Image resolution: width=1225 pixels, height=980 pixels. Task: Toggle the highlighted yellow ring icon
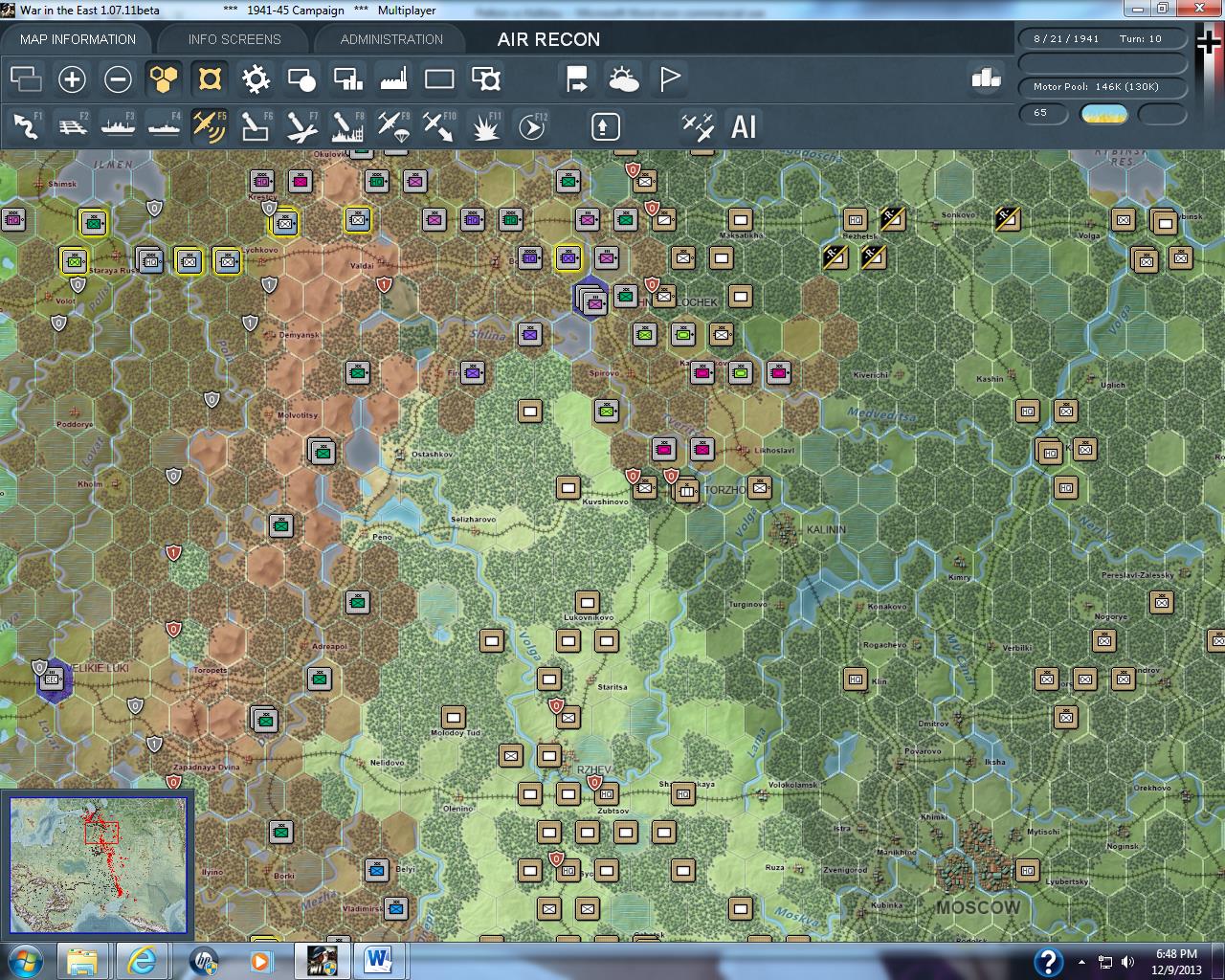coord(210,78)
